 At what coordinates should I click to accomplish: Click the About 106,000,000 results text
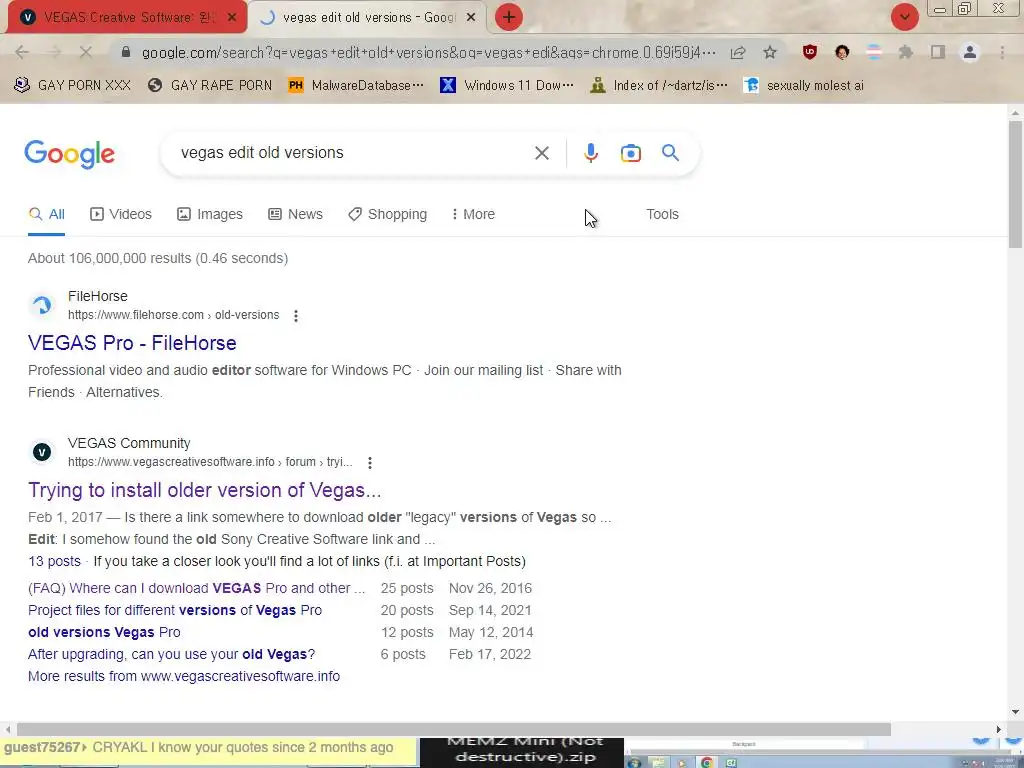[158, 259]
